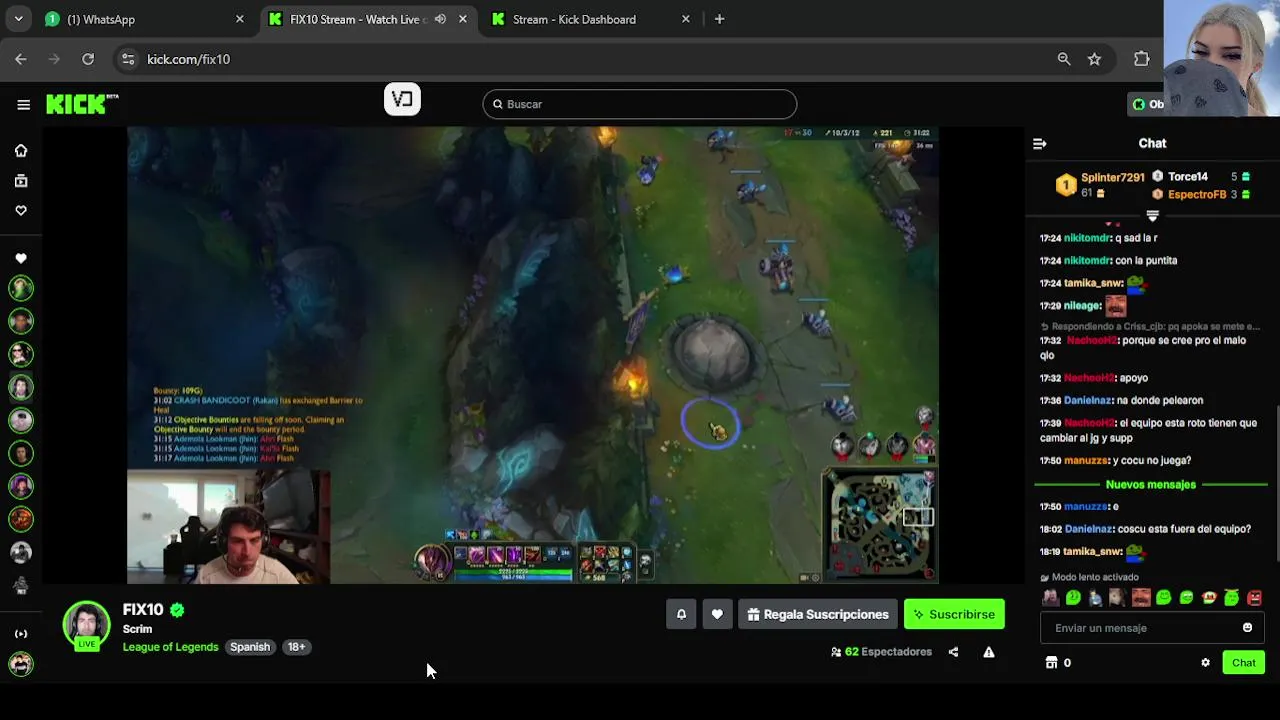Screen dimensions: 1280x720
Task: Click the 62 Espectadores viewer count
Action: point(881,652)
